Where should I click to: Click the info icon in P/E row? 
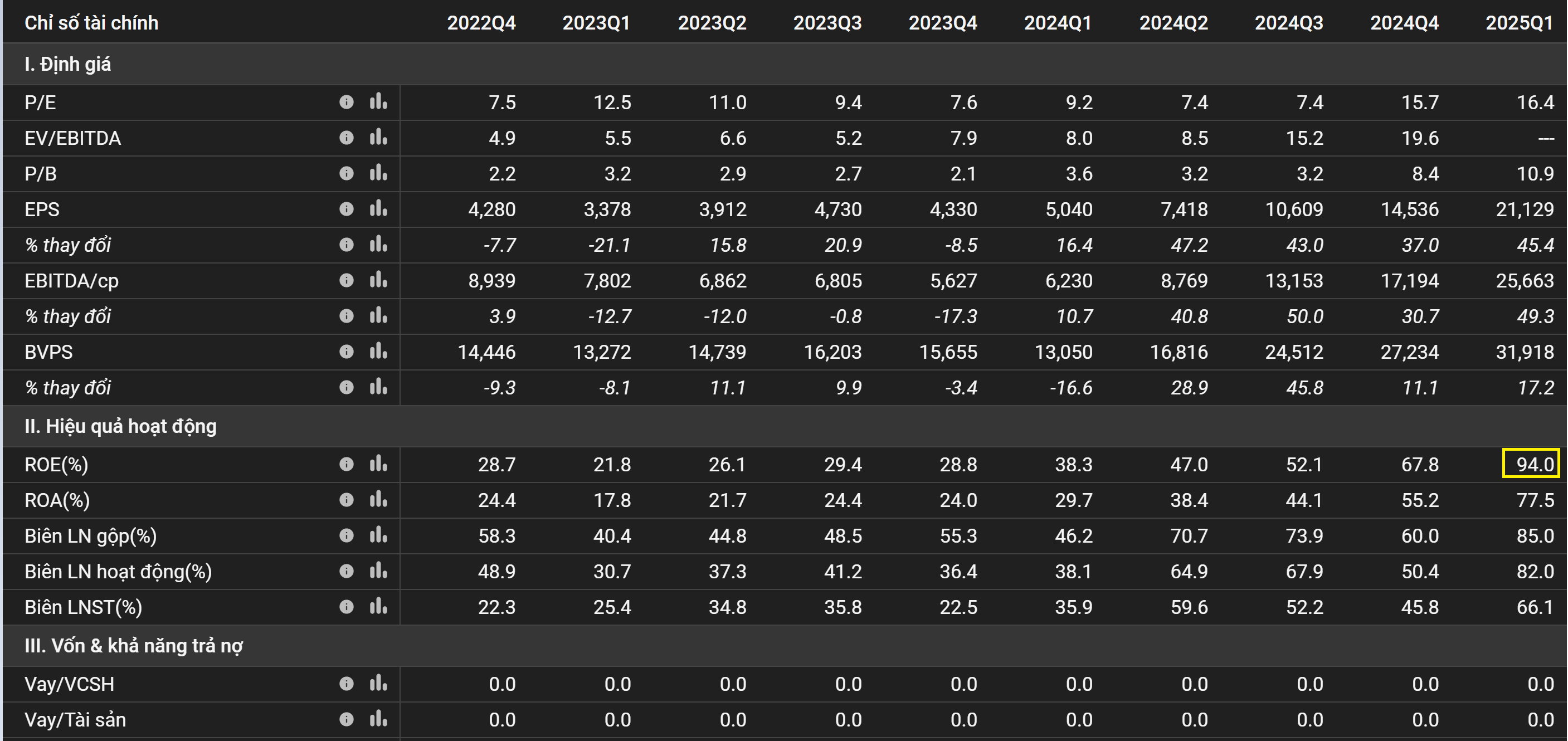[x=347, y=102]
